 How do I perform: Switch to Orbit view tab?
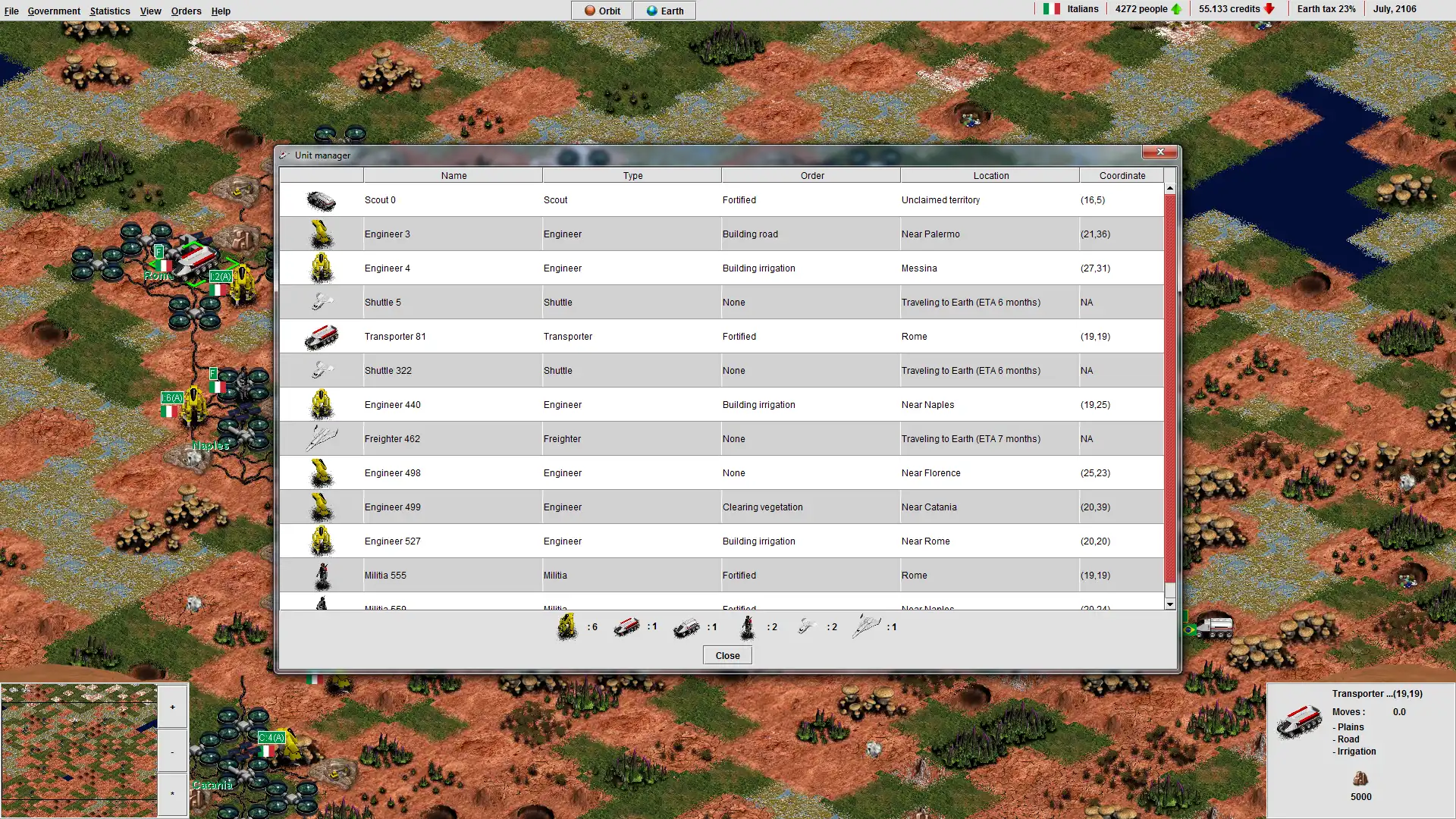pos(601,10)
